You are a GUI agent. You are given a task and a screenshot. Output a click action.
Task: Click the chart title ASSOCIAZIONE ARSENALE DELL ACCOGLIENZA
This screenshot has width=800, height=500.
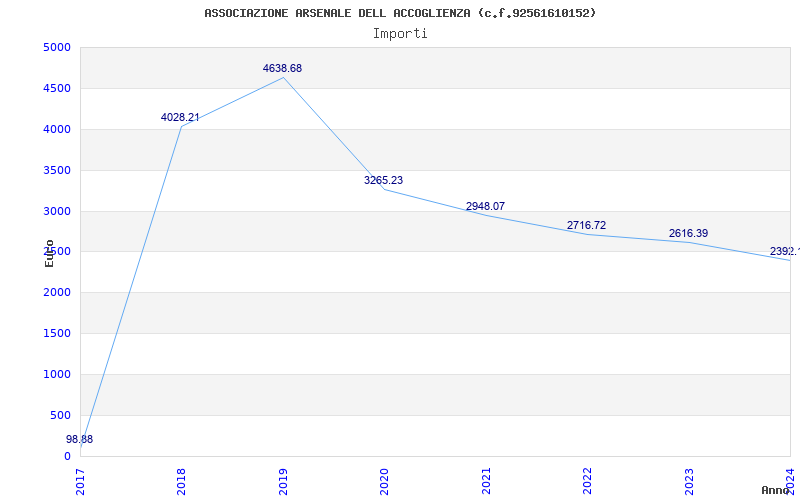tap(400, 13)
